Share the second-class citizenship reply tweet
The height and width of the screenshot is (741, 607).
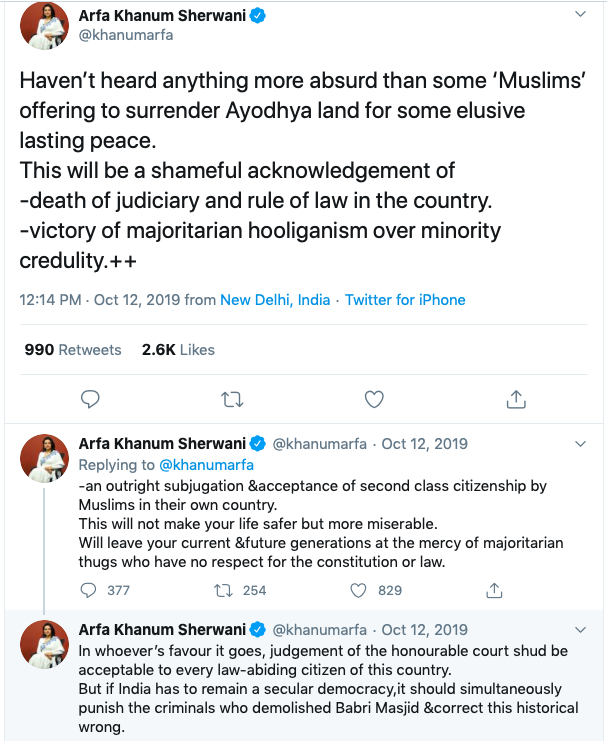coord(492,590)
